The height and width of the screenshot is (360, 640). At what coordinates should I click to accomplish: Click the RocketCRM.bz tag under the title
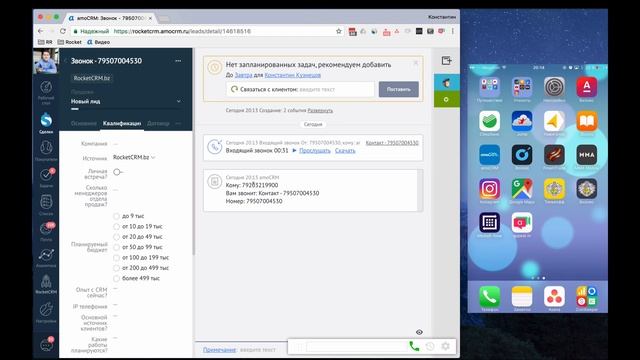92,78
